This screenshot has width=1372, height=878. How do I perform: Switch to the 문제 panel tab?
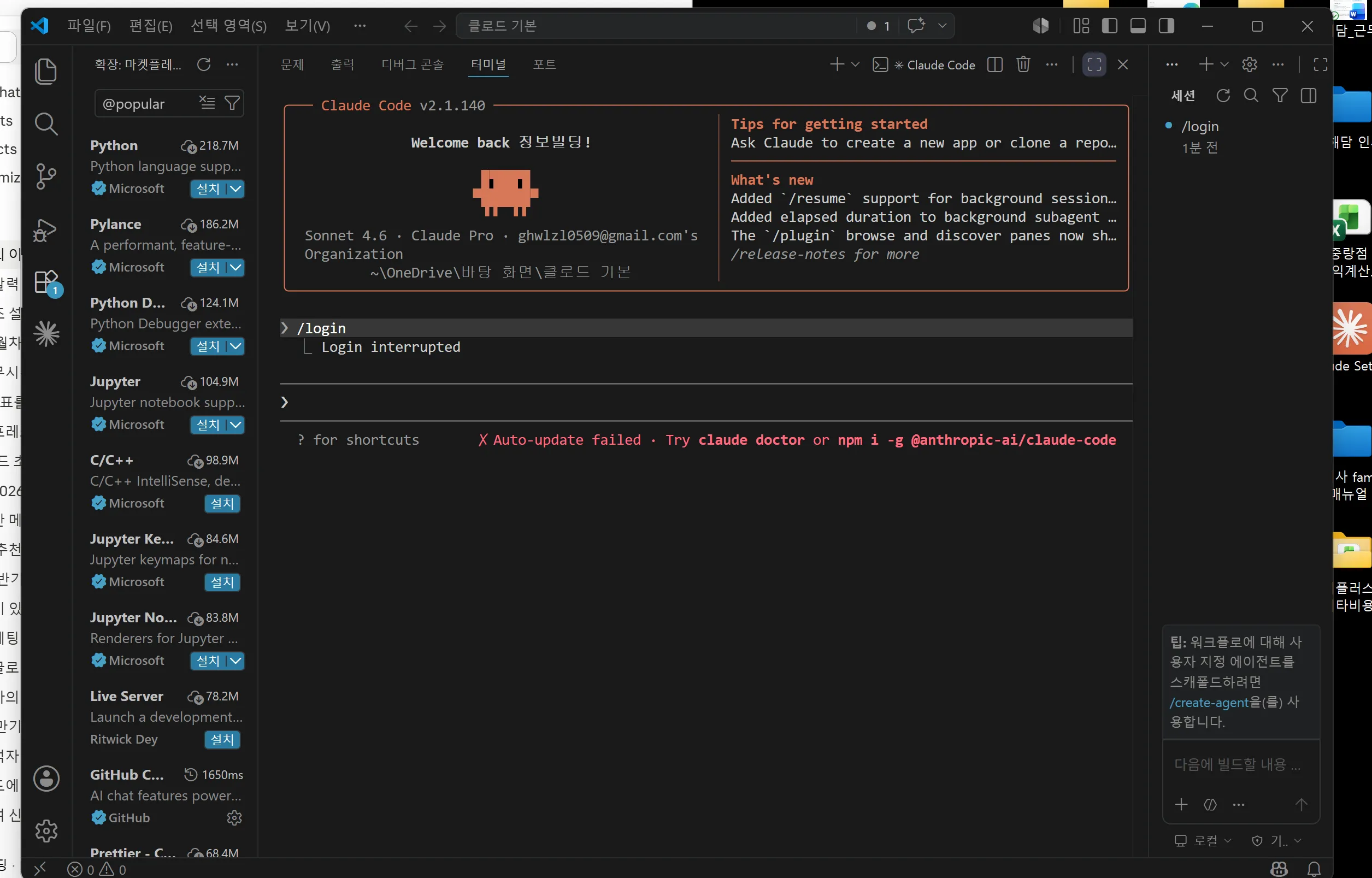(x=292, y=64)
